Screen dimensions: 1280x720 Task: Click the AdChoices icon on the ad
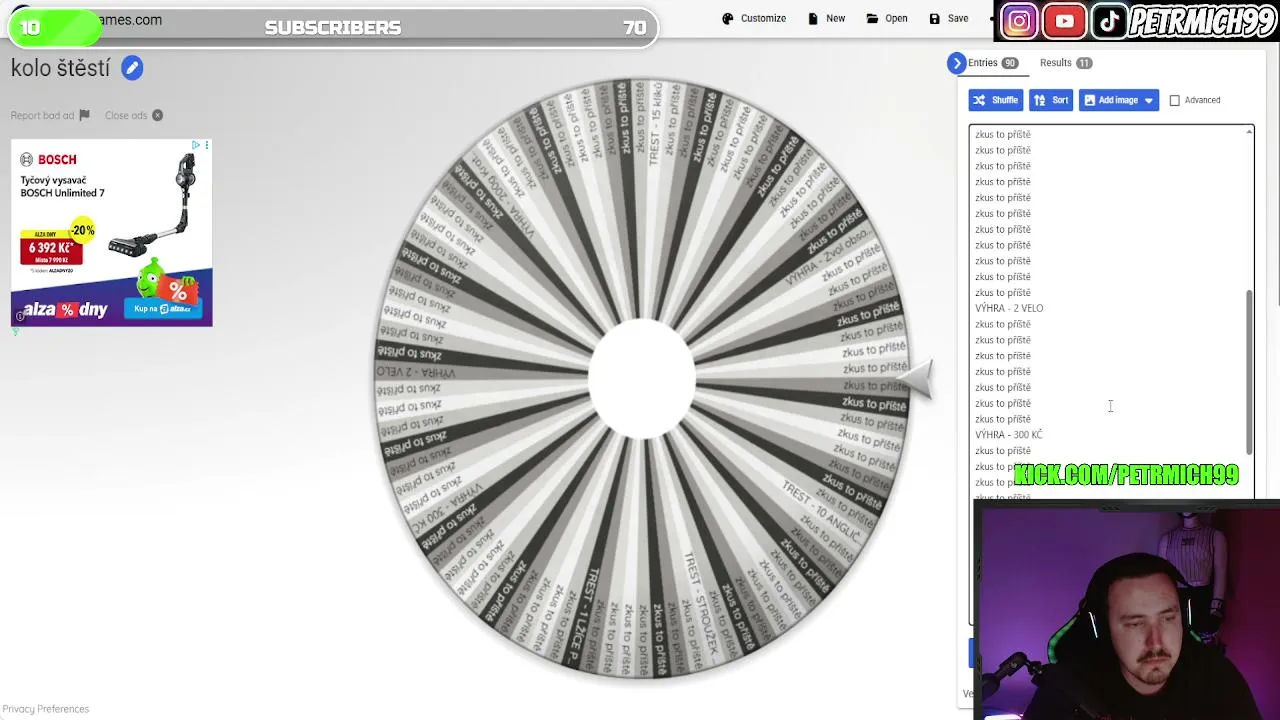(196, 146)
